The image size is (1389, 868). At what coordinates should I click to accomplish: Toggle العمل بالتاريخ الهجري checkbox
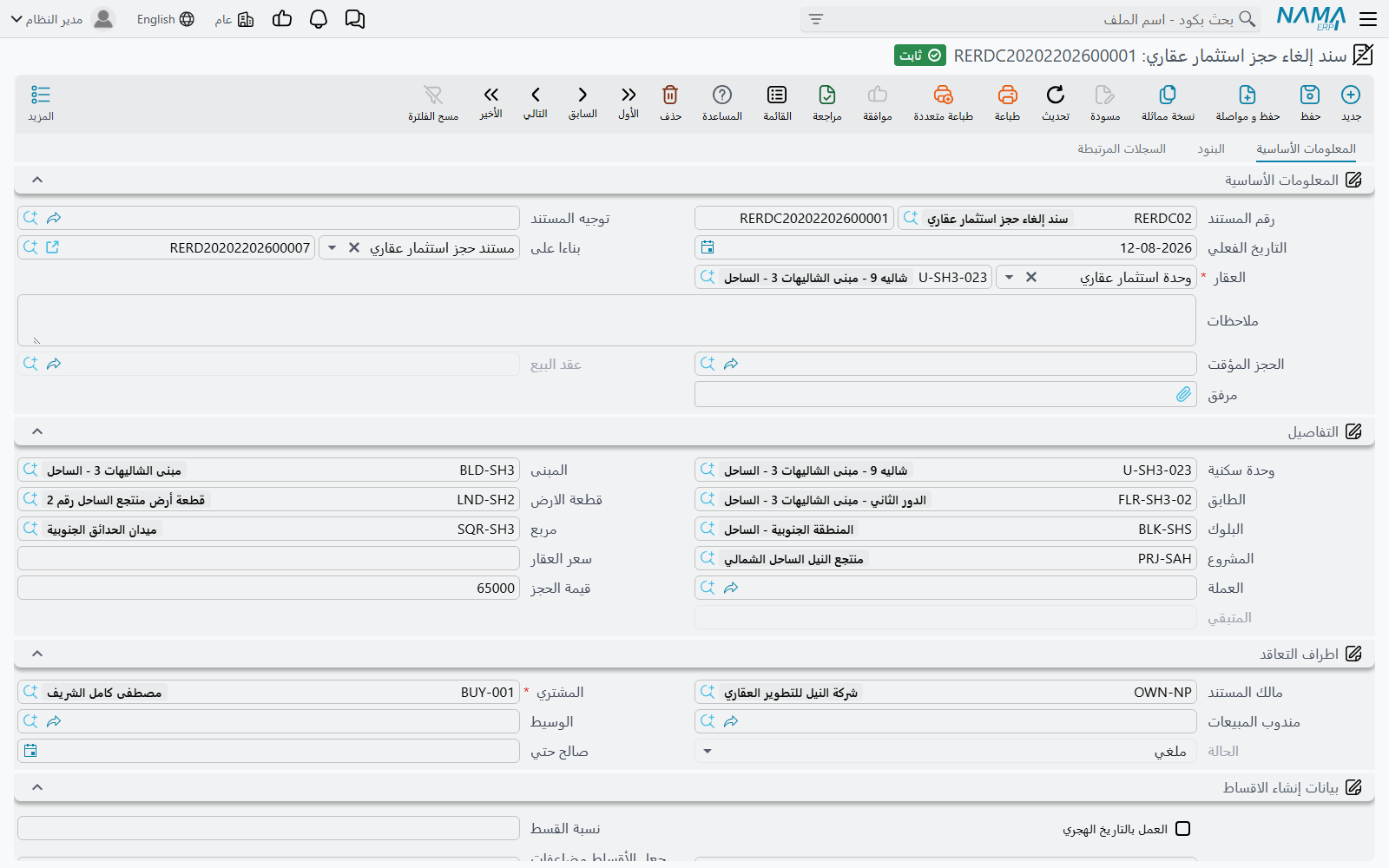pos(1182,829)
